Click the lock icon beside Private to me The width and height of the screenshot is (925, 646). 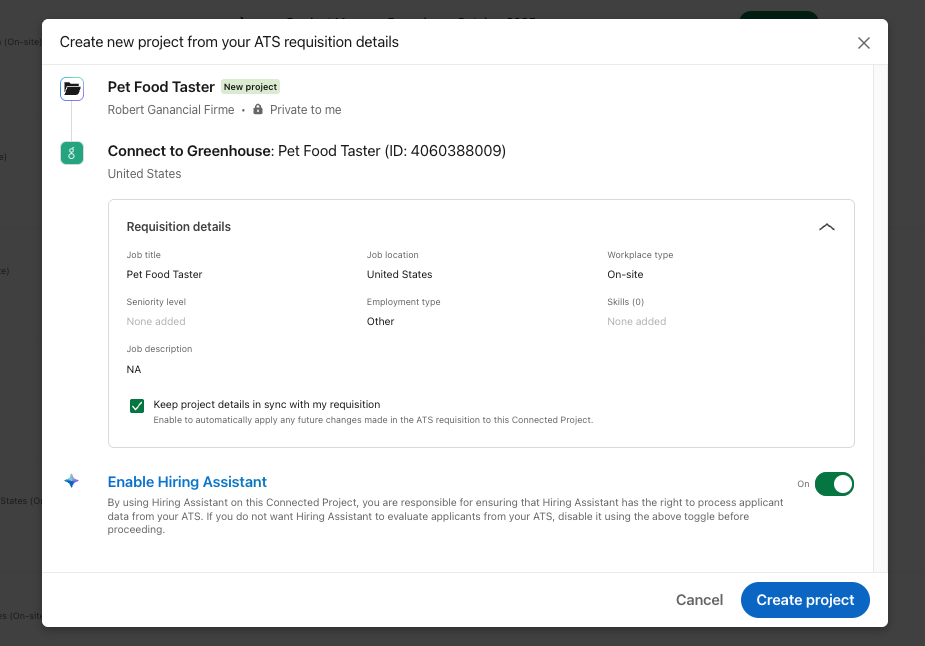(258, 110)
